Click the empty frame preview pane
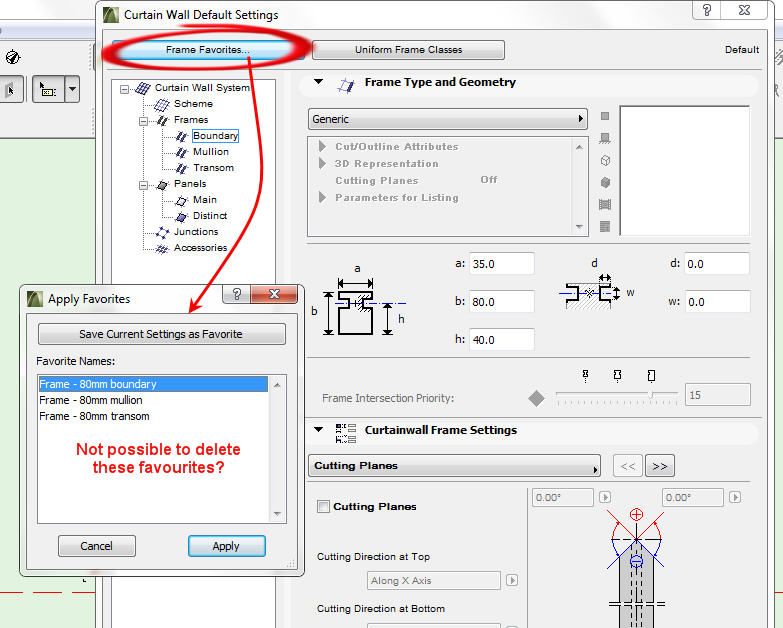The height and width of the screenshot is (628, 783). (x=685, y=170)
